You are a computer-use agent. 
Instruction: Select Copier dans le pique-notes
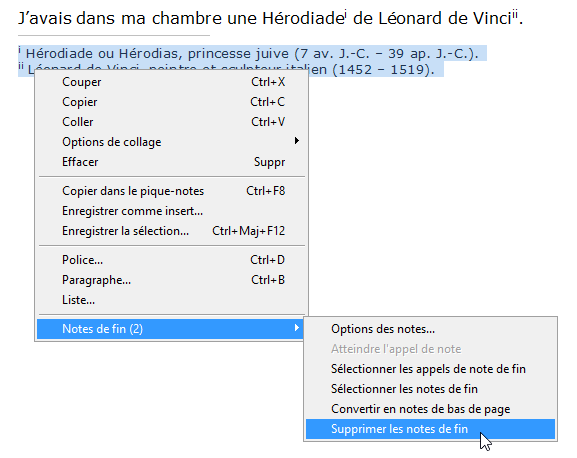172,191
